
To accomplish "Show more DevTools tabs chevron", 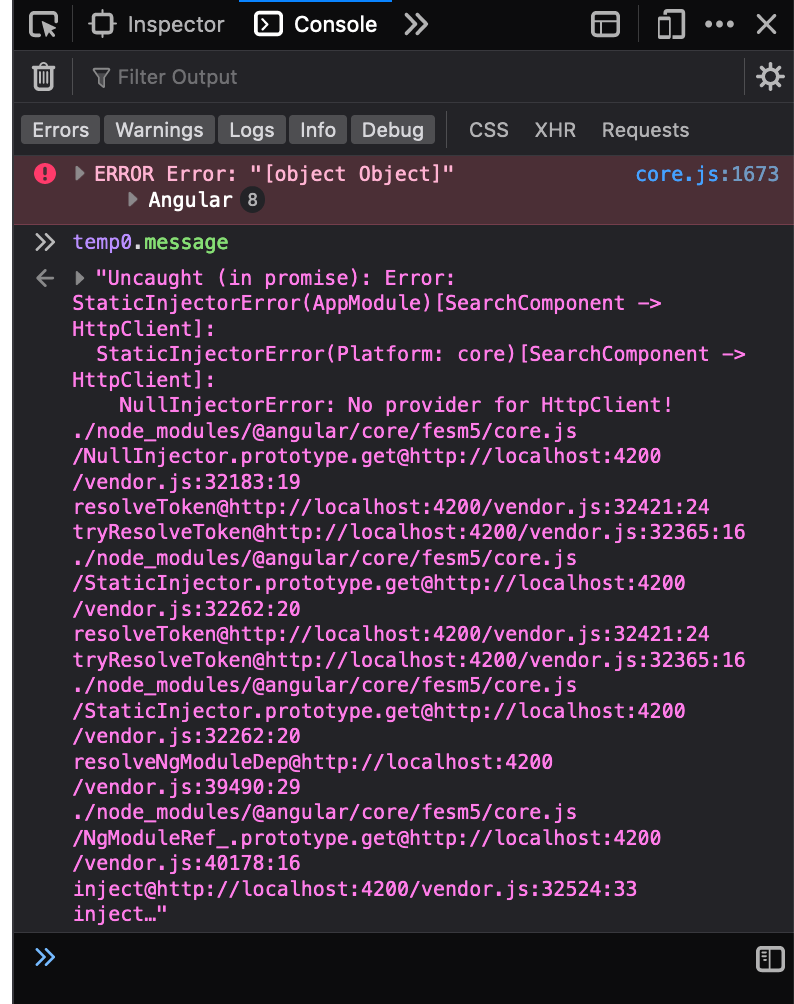I will tap(416, 25).
